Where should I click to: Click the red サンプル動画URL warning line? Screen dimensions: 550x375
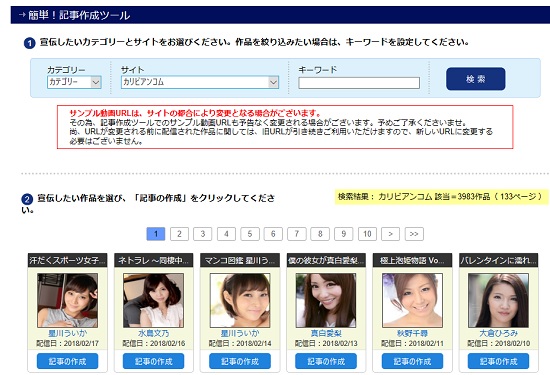tap(195, 113)
